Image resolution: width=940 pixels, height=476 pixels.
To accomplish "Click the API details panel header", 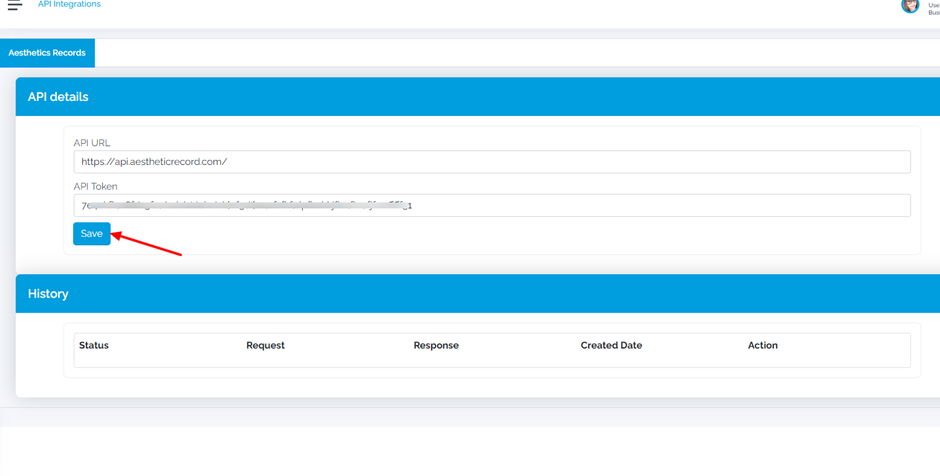I will [477, 97].
